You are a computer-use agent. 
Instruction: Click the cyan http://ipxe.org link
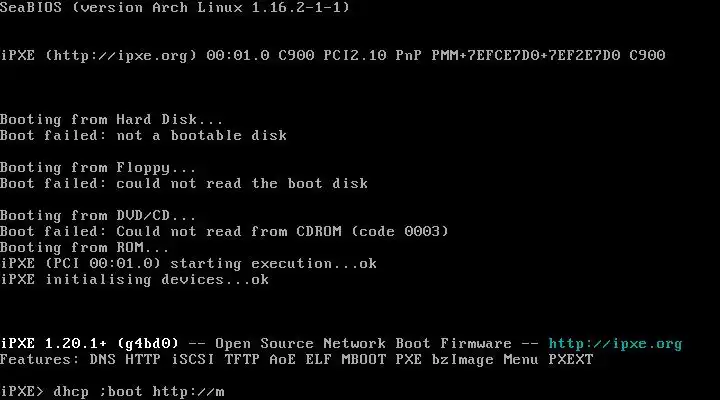[615, 344]
